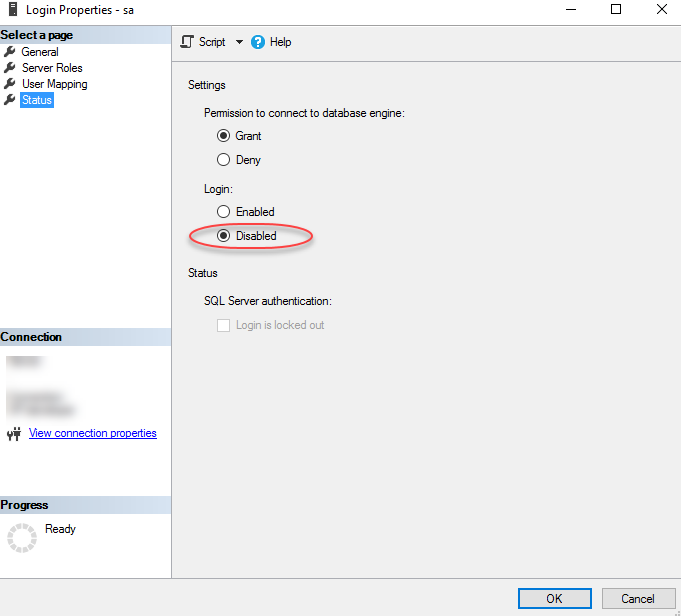Image resolution: width=681 pixels, height=616 pixels.
Task: Click the connection plug icon
Action: 14,434
